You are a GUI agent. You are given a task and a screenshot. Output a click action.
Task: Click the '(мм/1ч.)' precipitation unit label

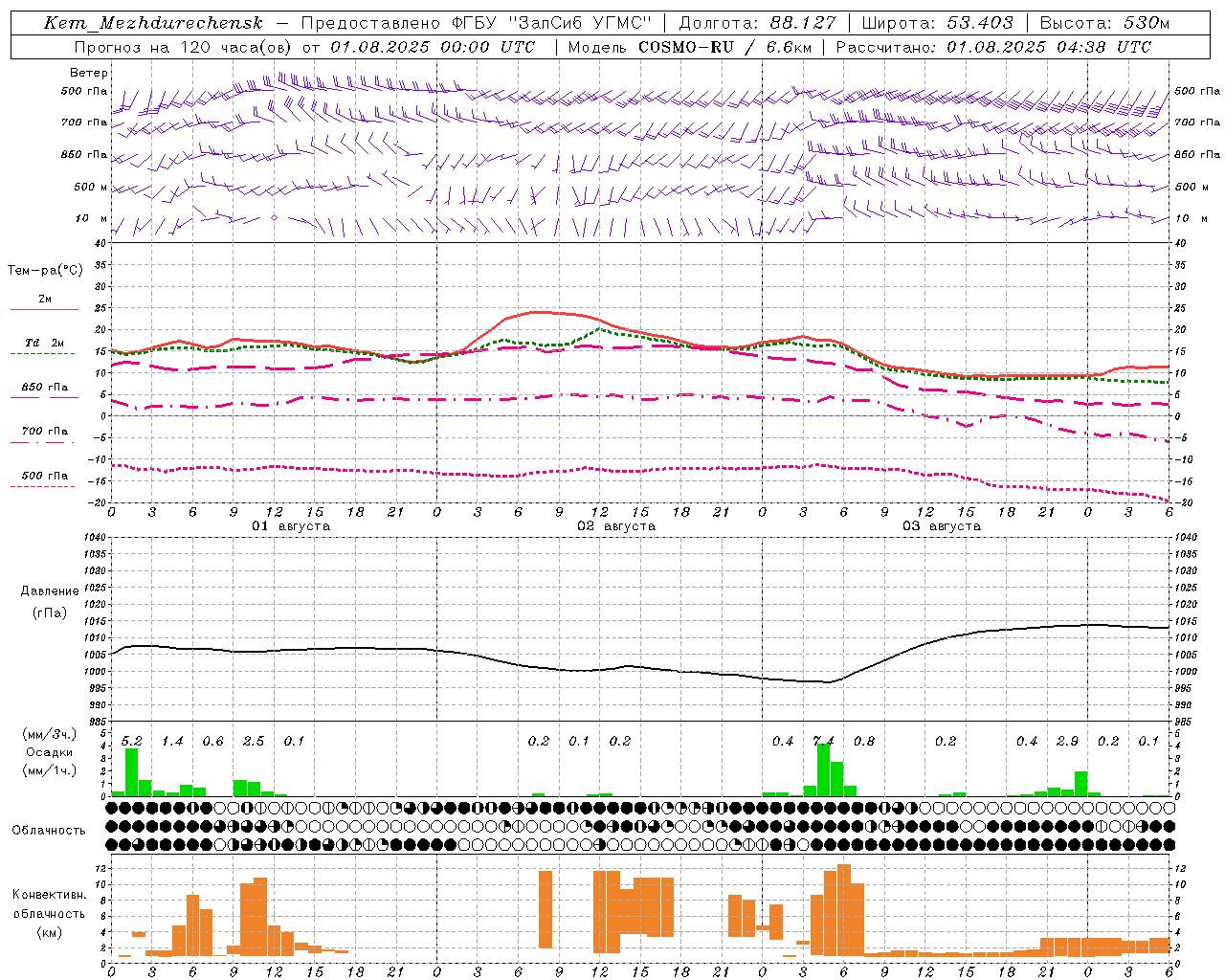pos(50,770)
